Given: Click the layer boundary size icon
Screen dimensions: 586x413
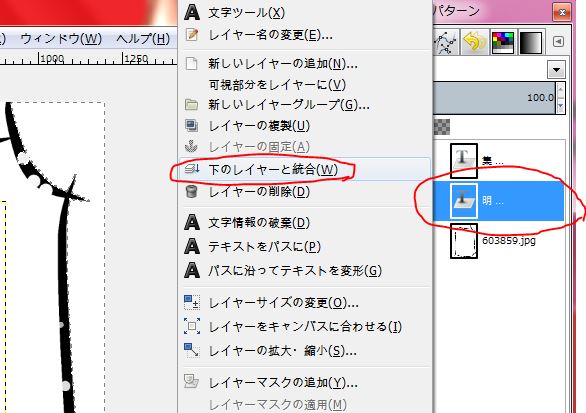Looking at the screenshot, I should click(192, 302).
